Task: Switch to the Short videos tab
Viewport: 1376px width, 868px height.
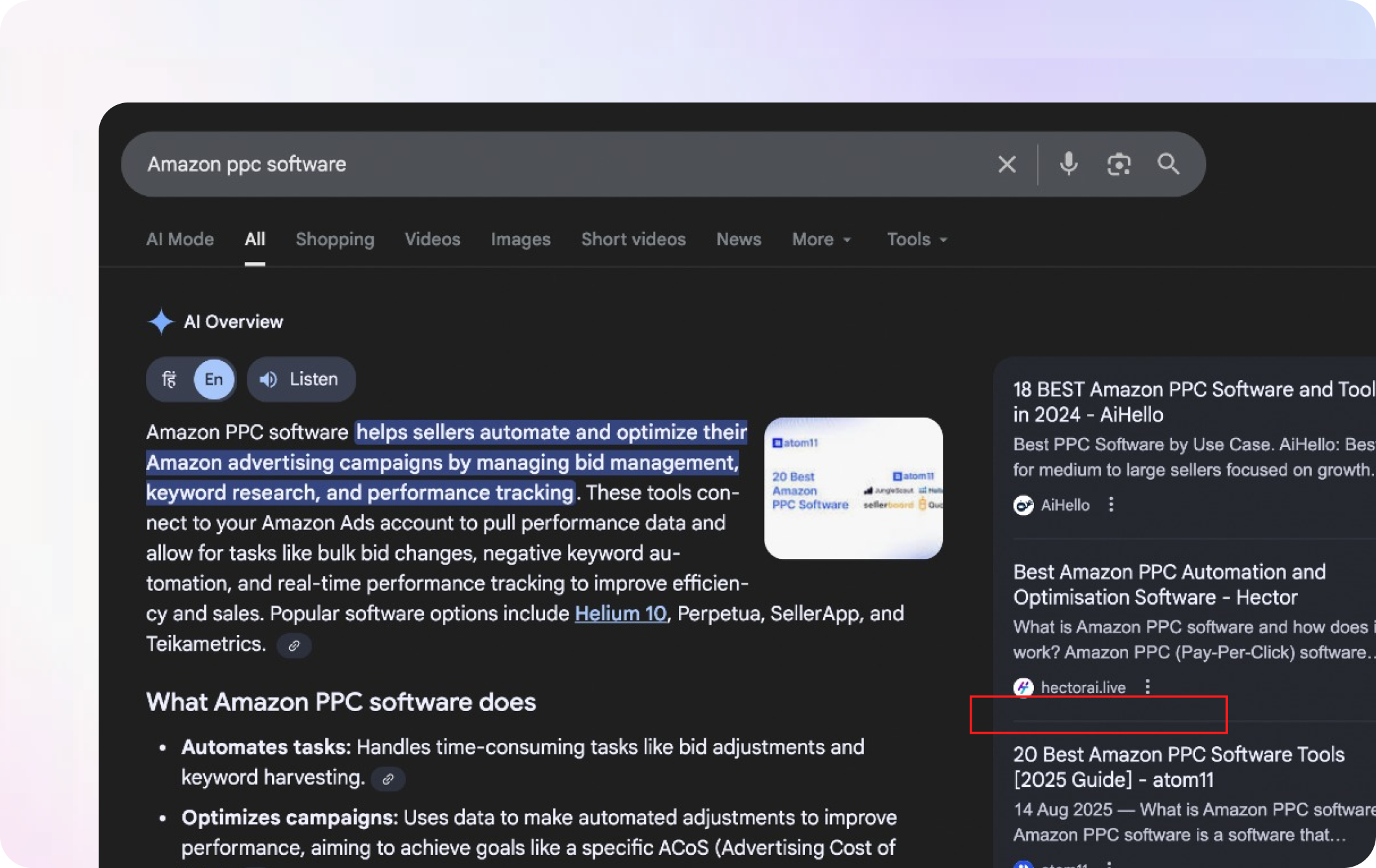Action: coord(633,239)
